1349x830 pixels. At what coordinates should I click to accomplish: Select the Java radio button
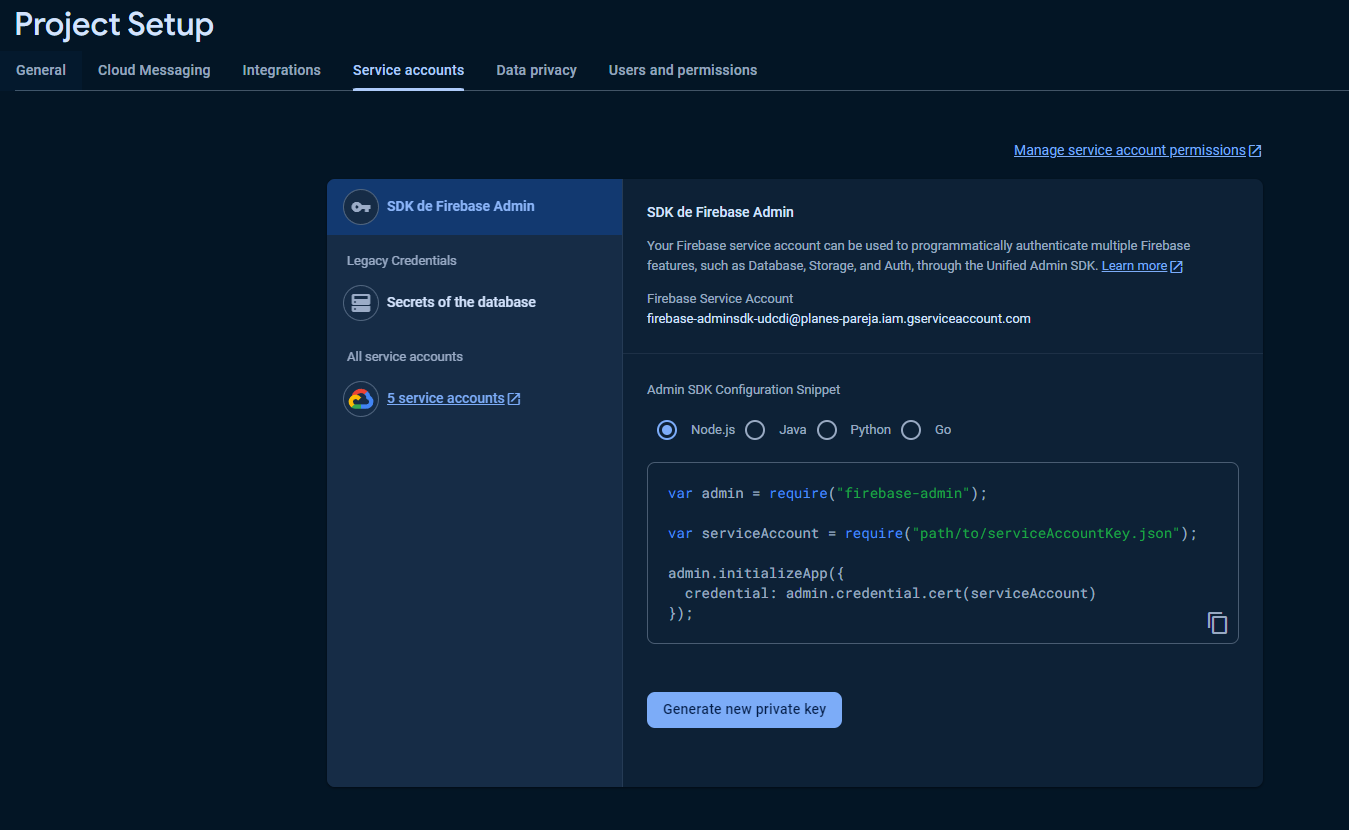[755, 430]
